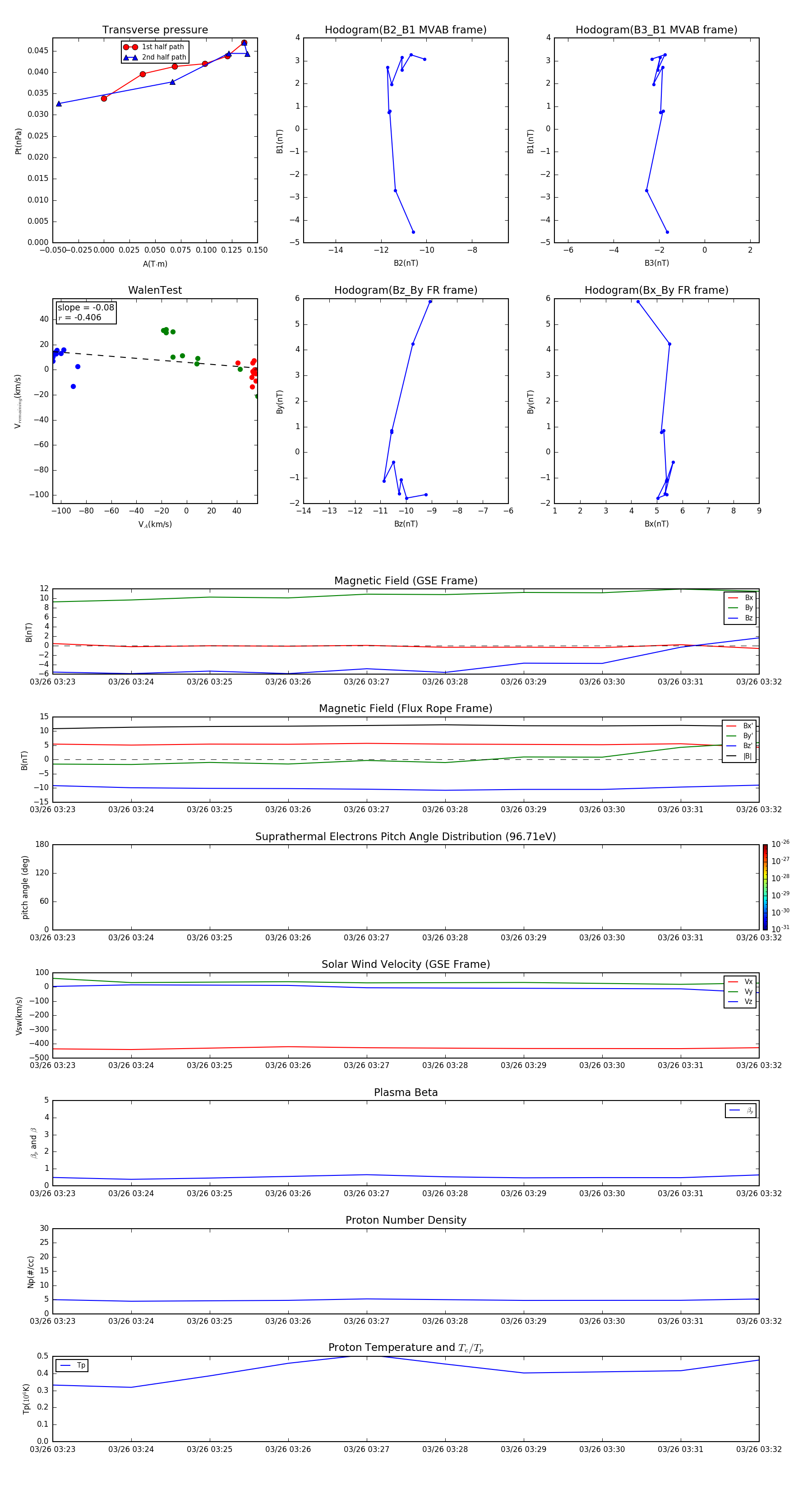
Task: Click leftmost blue triangle in pressure plot
Action: (x=59, y=103)
